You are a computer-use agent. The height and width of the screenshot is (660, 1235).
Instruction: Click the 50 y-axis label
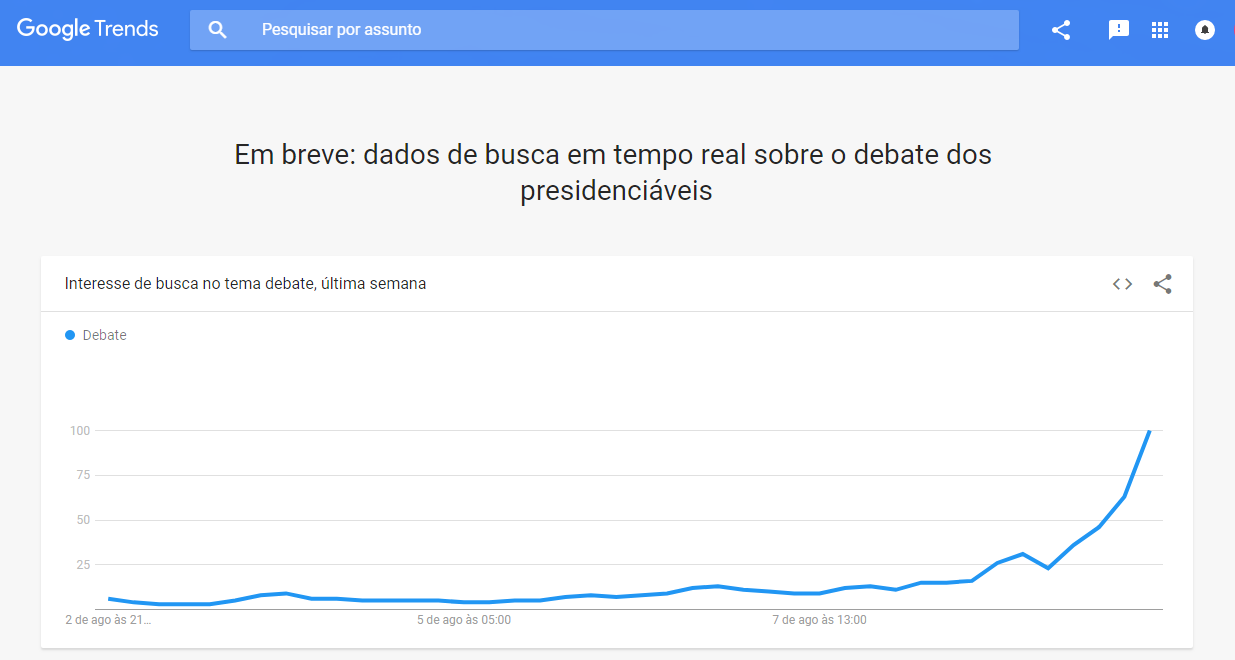click(x=84, y=520)
